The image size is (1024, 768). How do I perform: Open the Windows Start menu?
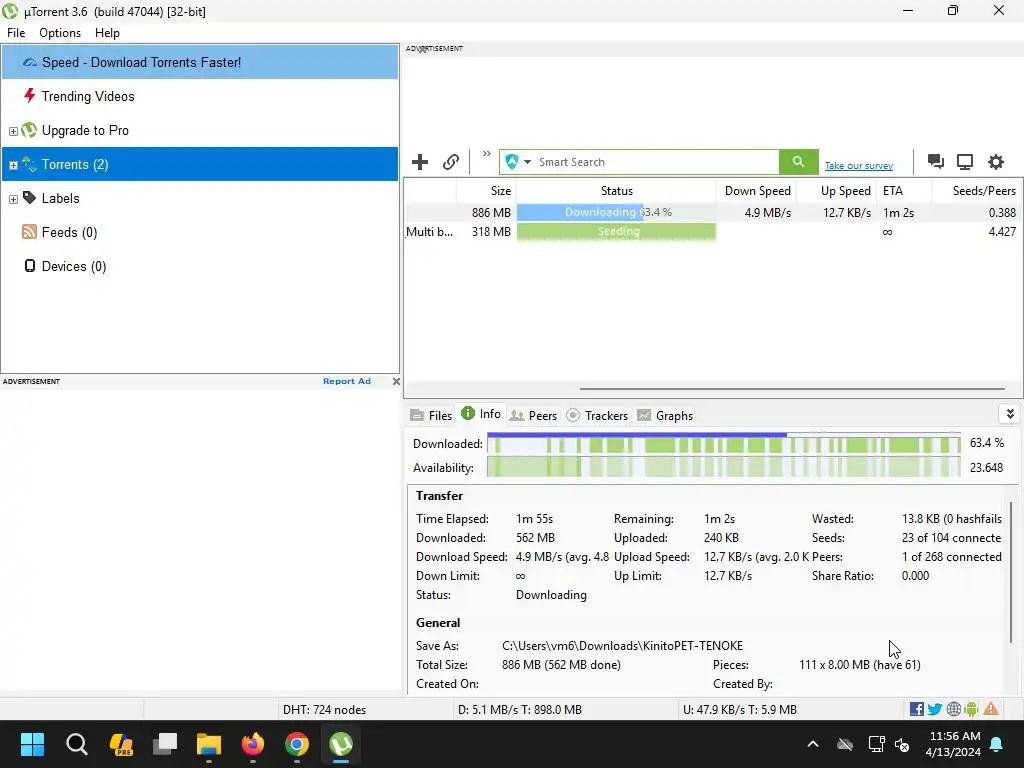pyautogui.click(x=32, y=744)
